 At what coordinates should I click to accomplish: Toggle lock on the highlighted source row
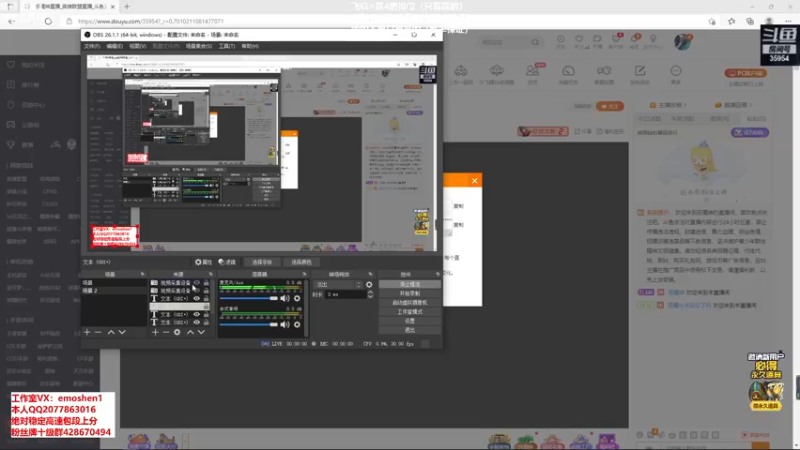click(206, 307)
